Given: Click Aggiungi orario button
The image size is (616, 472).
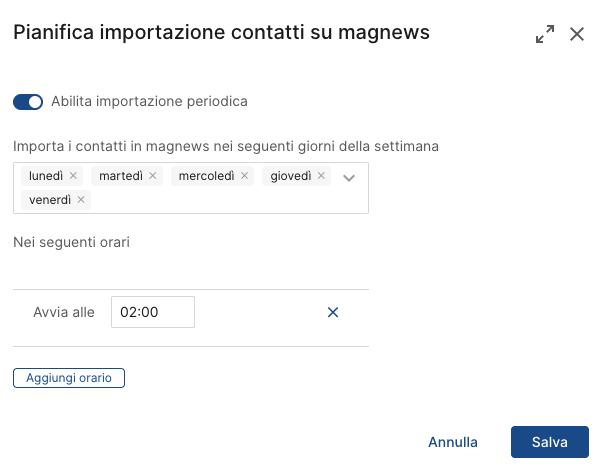Looking at the screenshot, I should [69, 378].
